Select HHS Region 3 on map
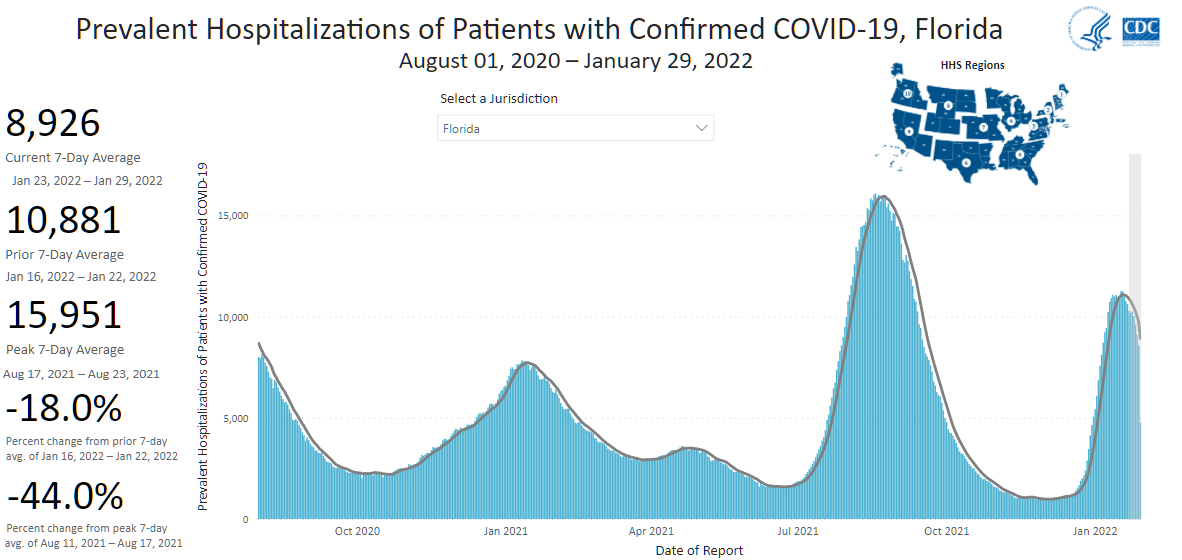Viewport: 1182px width, 560px height. (1036, 128)
